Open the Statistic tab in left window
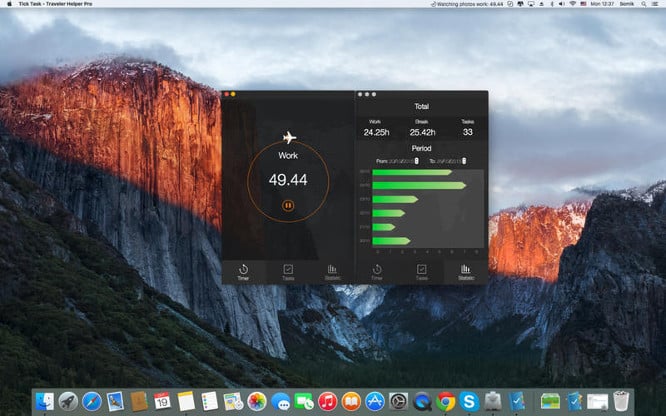This screenshot has height=416, width=666. pyautogui.click(x=332, y=272)
